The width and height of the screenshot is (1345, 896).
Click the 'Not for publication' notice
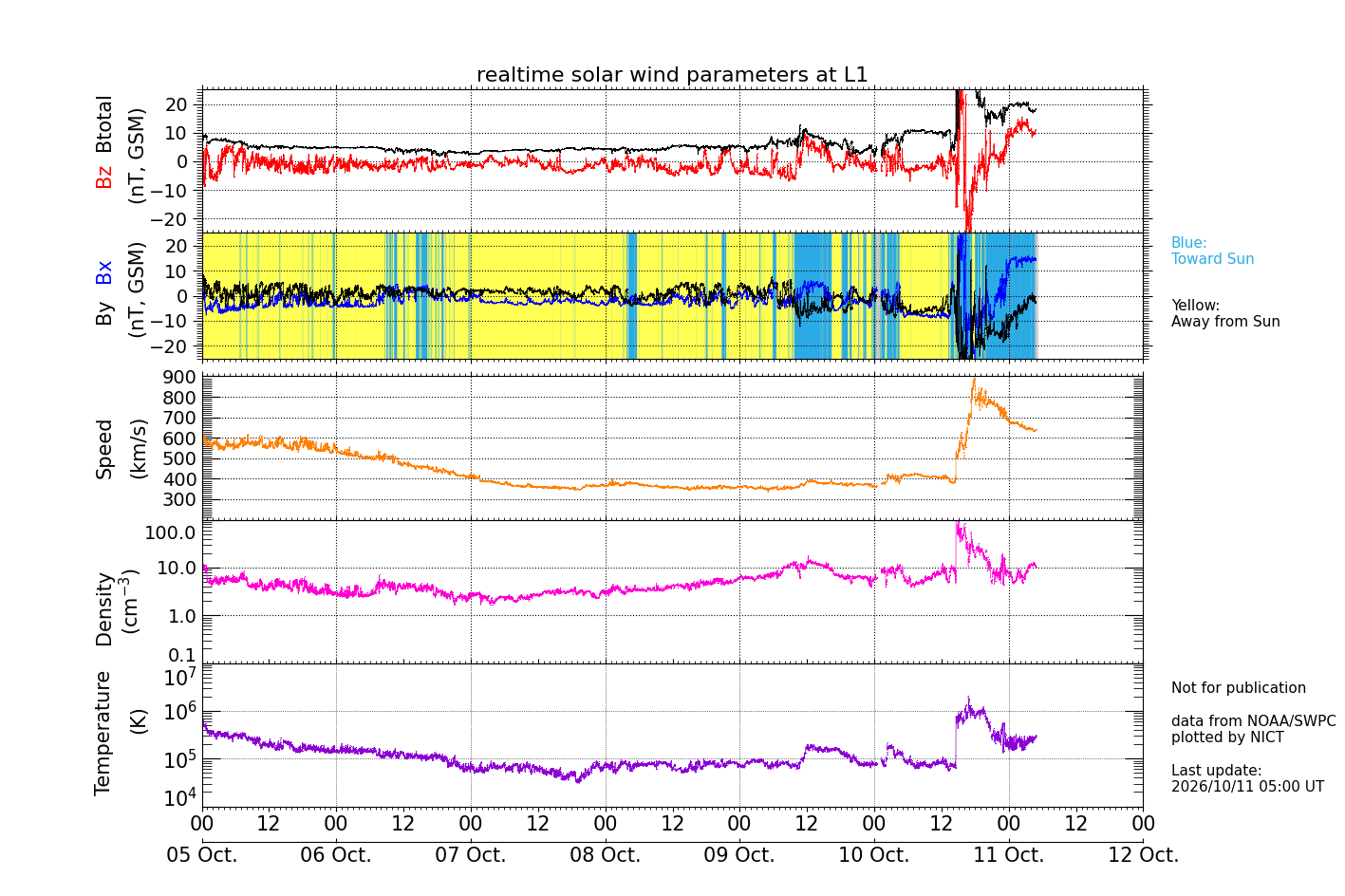pos(1238,688)
